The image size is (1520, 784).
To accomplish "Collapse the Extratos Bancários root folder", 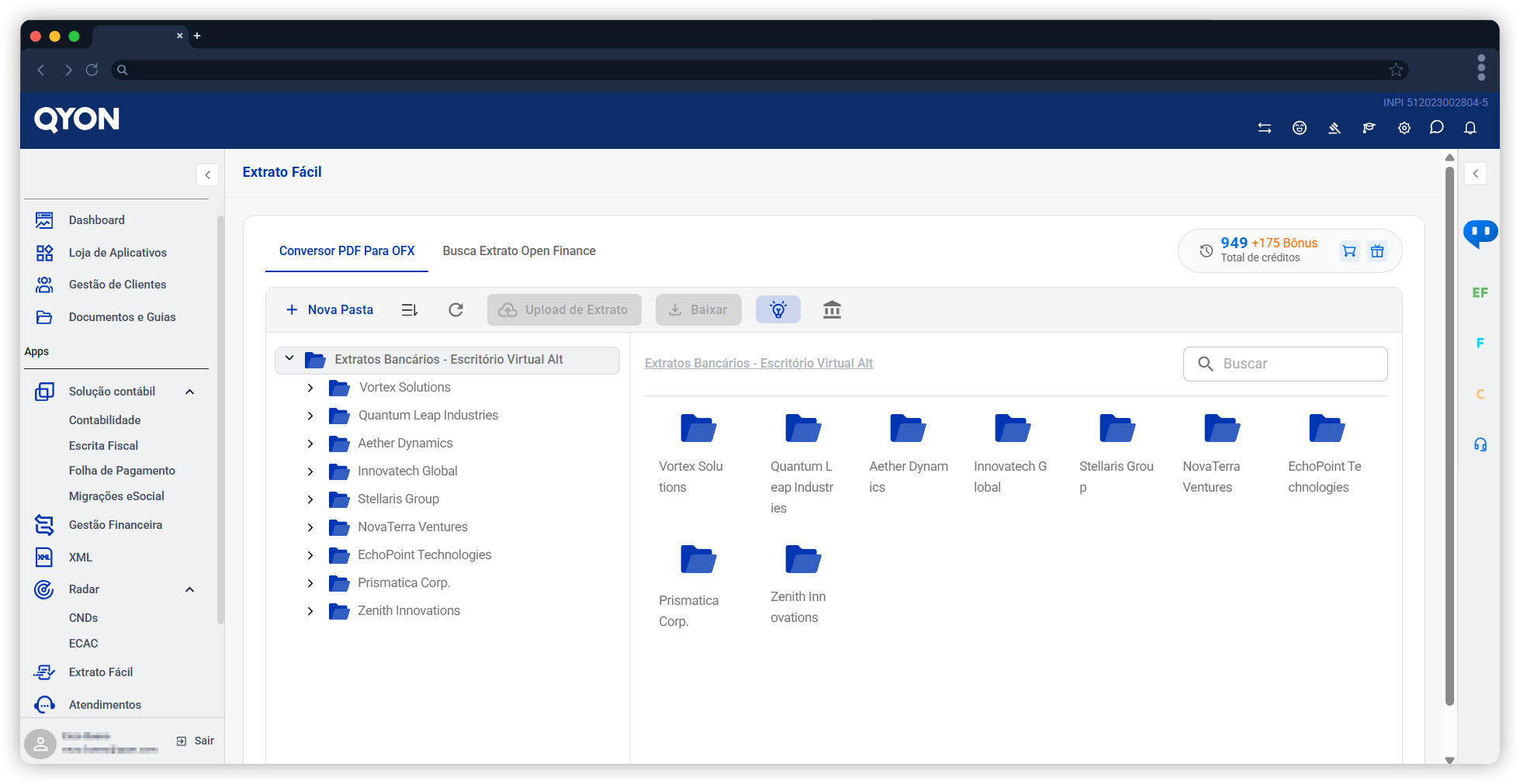I will (289, 359).
